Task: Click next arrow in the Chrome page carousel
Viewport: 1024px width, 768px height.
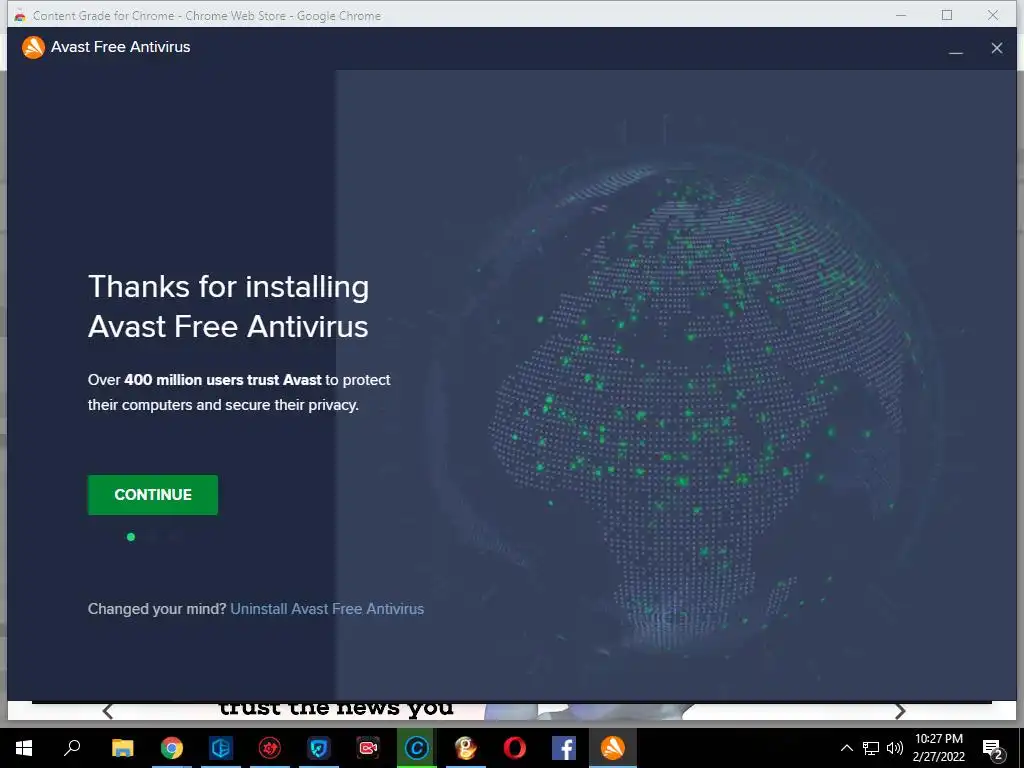Action: [x=900, y=711]
